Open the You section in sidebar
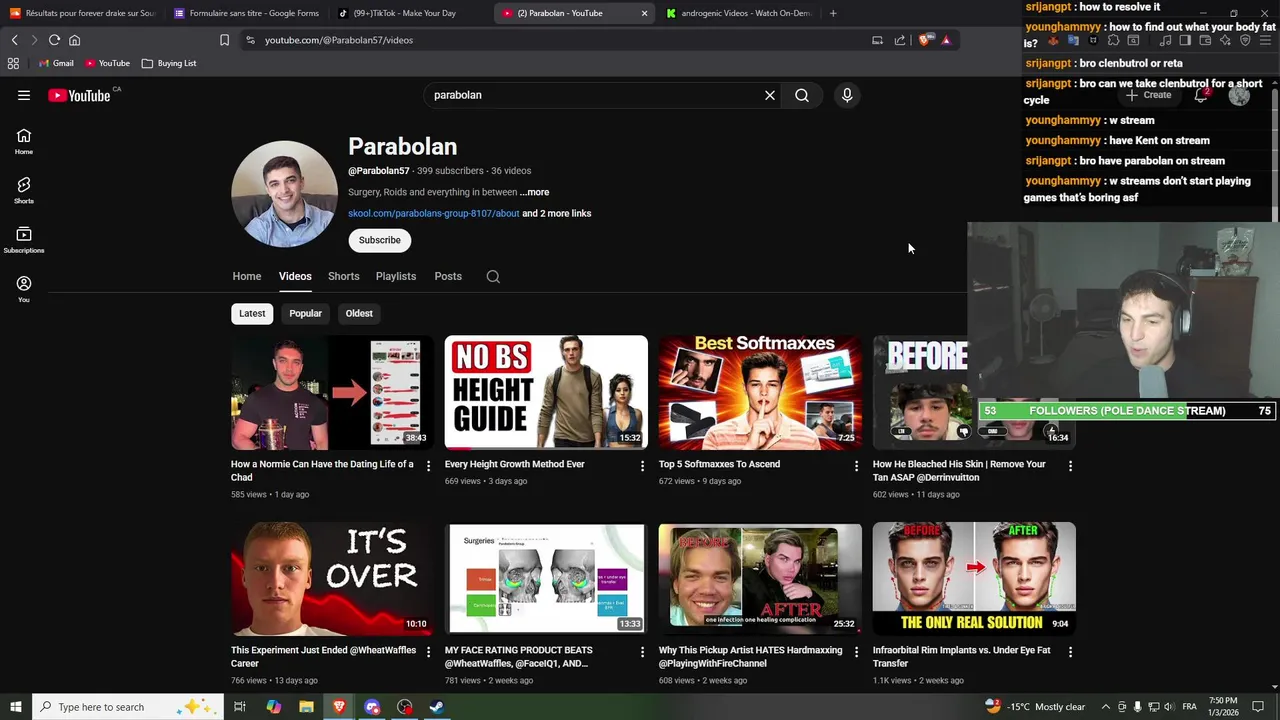 tap(24, 289)
